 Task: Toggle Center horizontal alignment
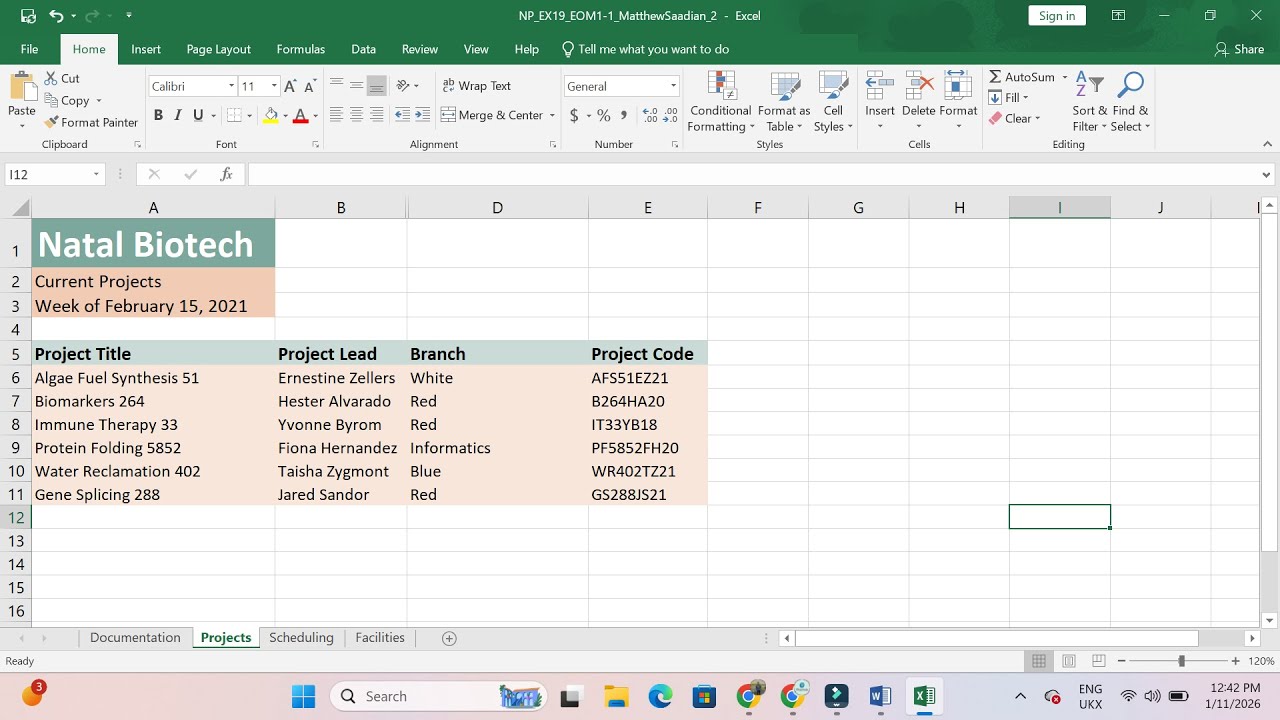pos(356,115)
